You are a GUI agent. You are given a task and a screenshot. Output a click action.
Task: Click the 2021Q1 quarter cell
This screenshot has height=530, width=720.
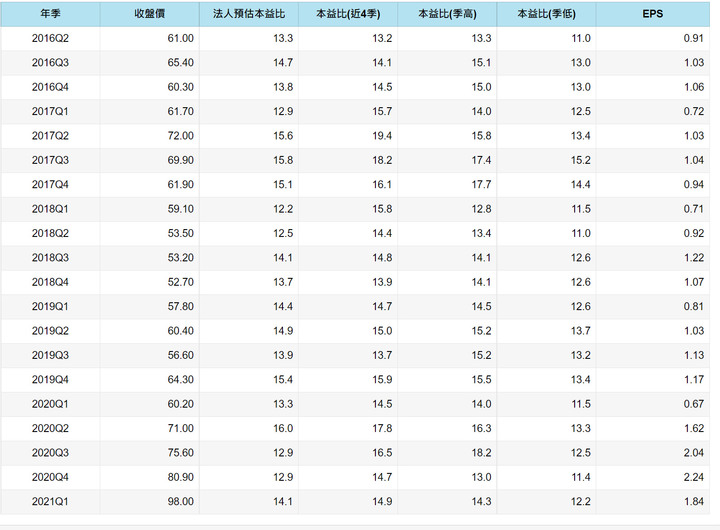[x=50, y=502]
